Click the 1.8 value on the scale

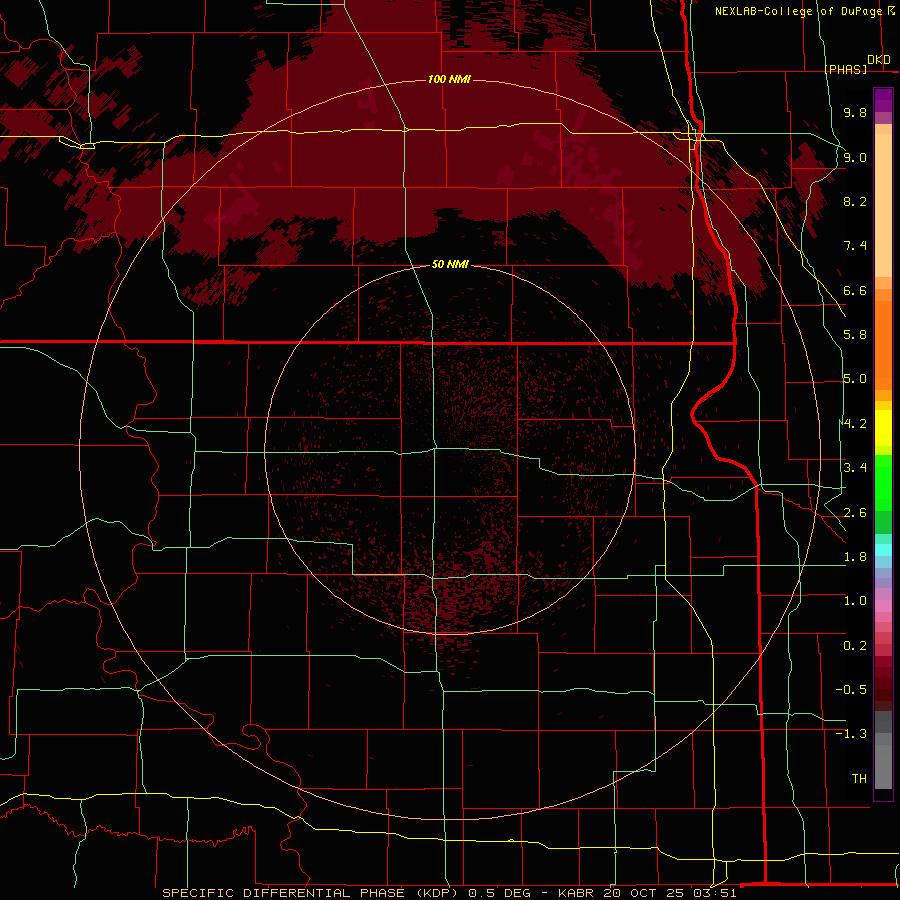(855, 557)
